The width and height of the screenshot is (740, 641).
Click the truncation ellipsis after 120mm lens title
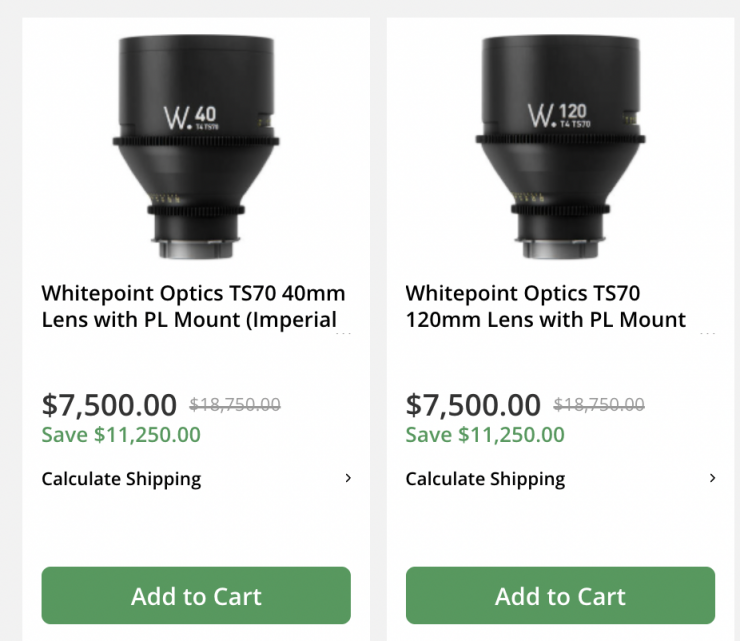point(708,335)
